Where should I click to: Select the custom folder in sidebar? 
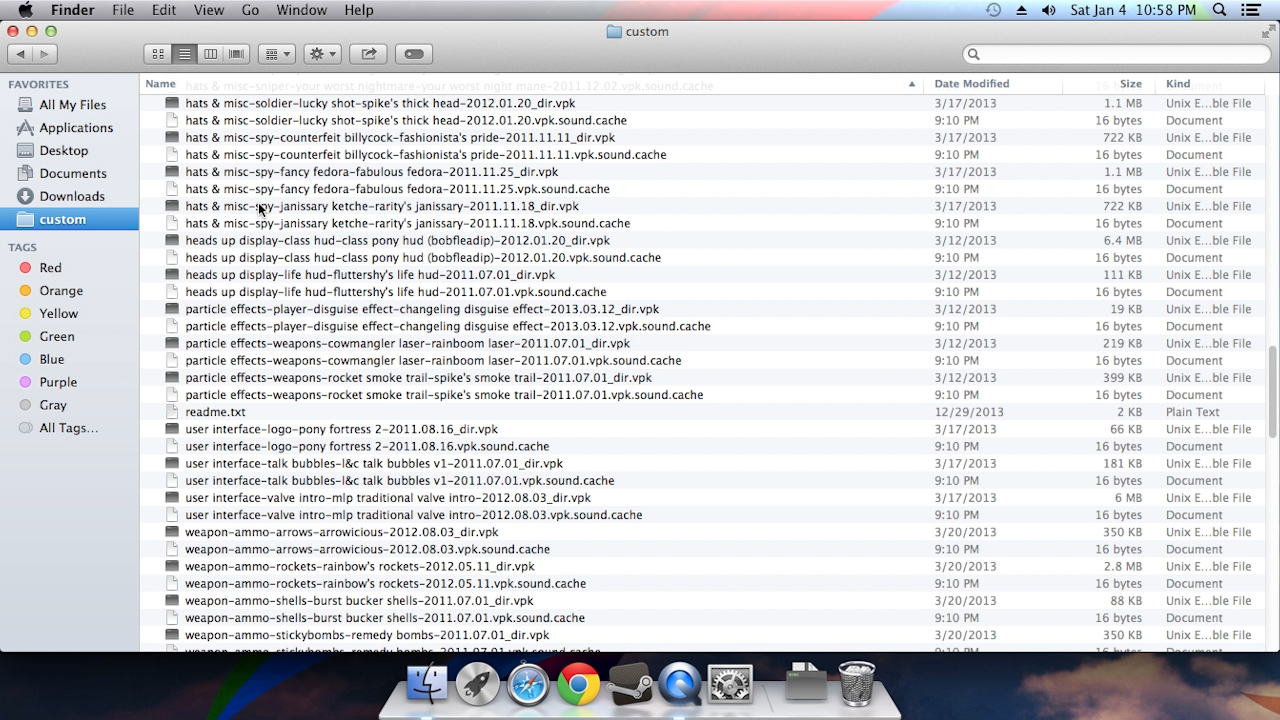[70, 220]
